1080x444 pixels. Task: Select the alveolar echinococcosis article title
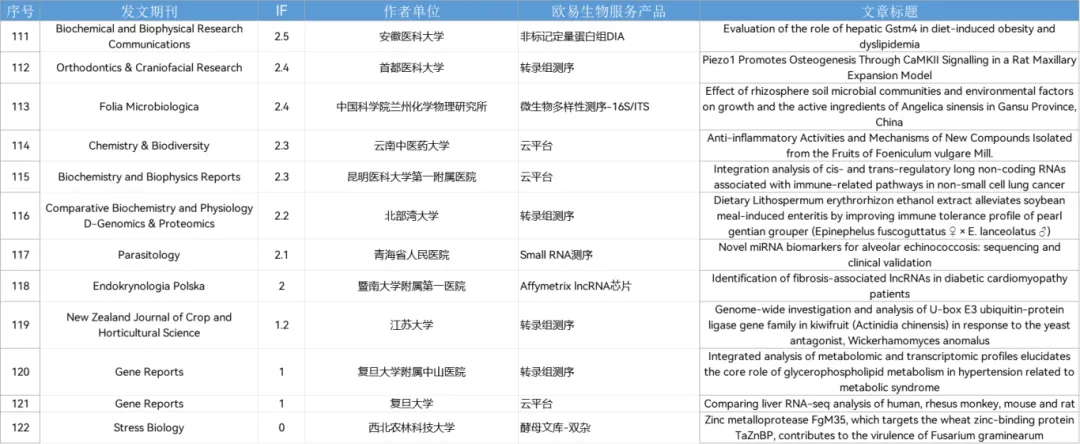point(889,255)
